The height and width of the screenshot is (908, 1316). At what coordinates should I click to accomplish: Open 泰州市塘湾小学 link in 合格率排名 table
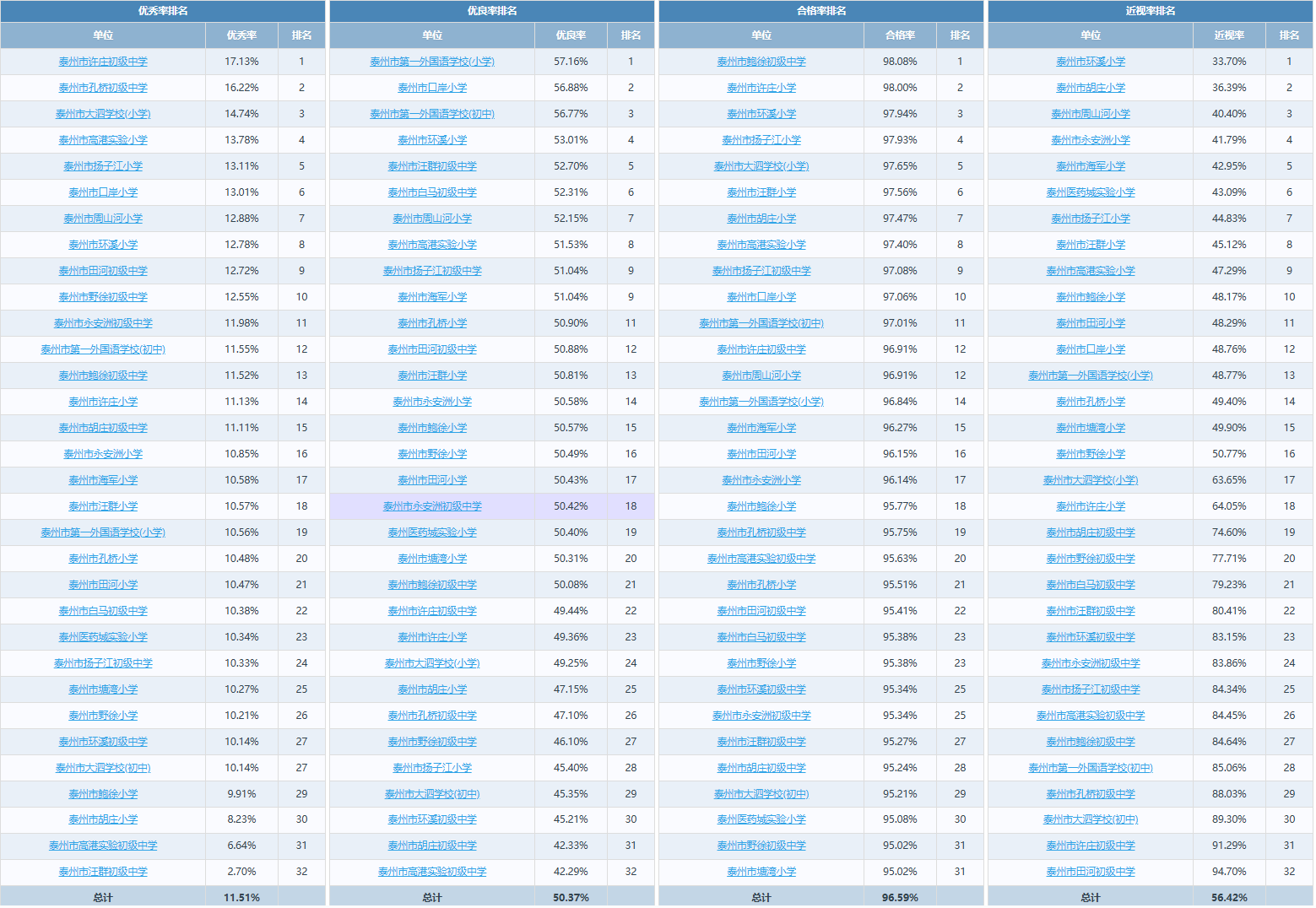click(761, 872)
